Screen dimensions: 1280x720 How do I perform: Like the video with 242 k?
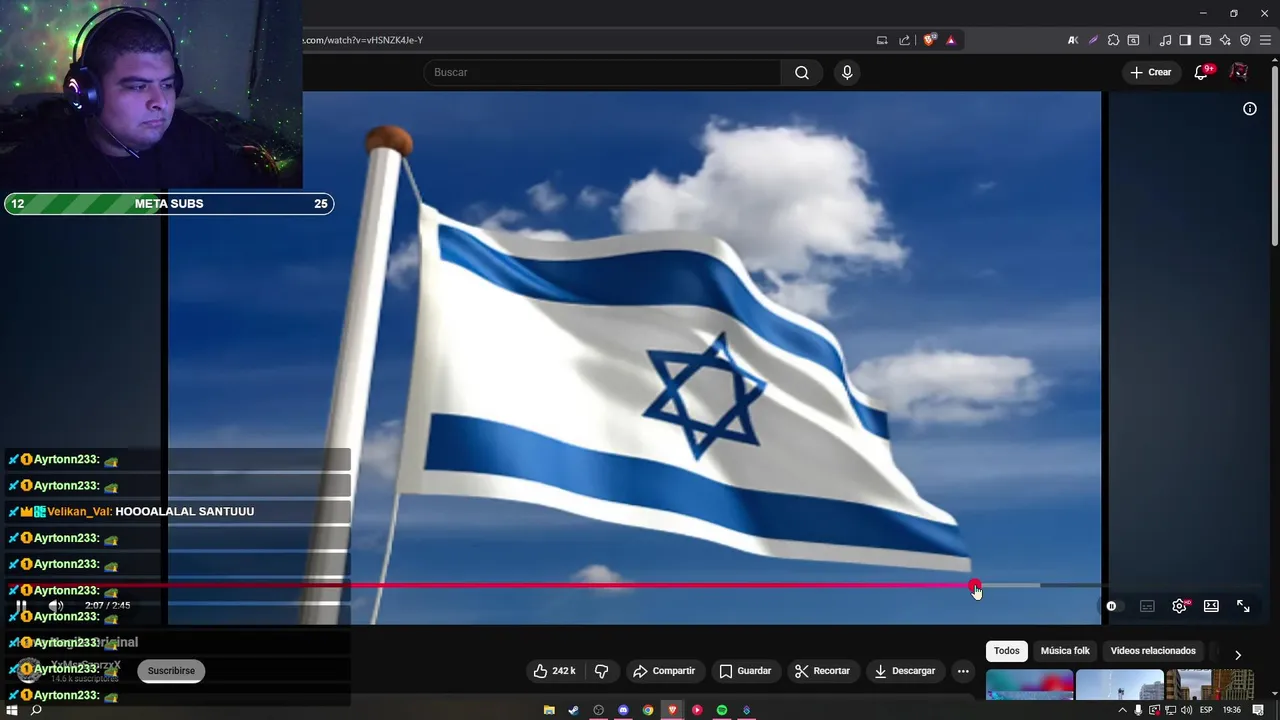point(554,671)
